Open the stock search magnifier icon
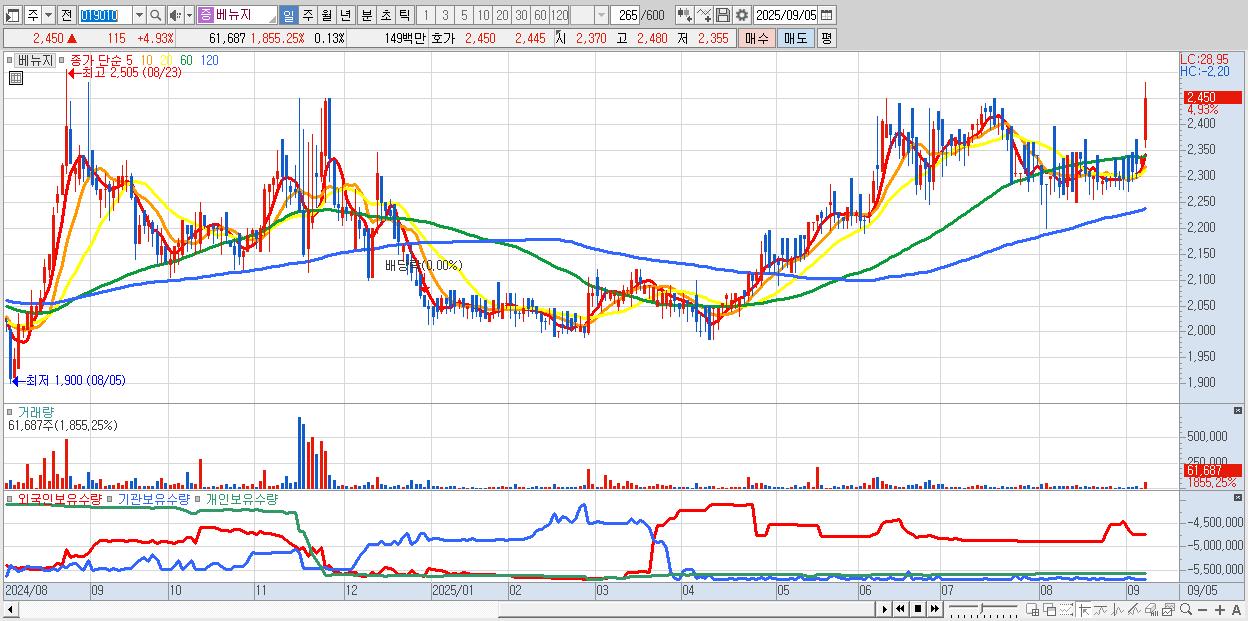The width and height of the screenshot is (1248, 621). [156, 15]
